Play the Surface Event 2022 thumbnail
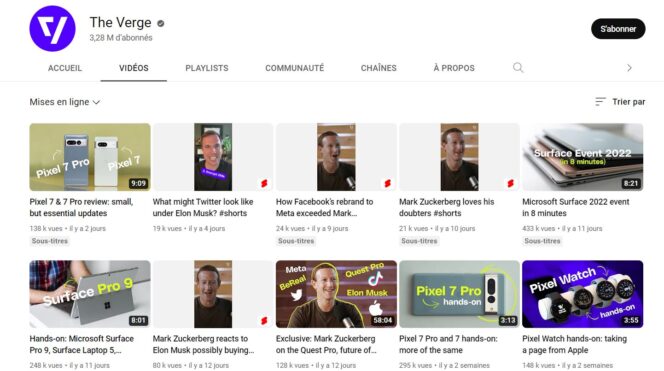 tap(583, 157)
